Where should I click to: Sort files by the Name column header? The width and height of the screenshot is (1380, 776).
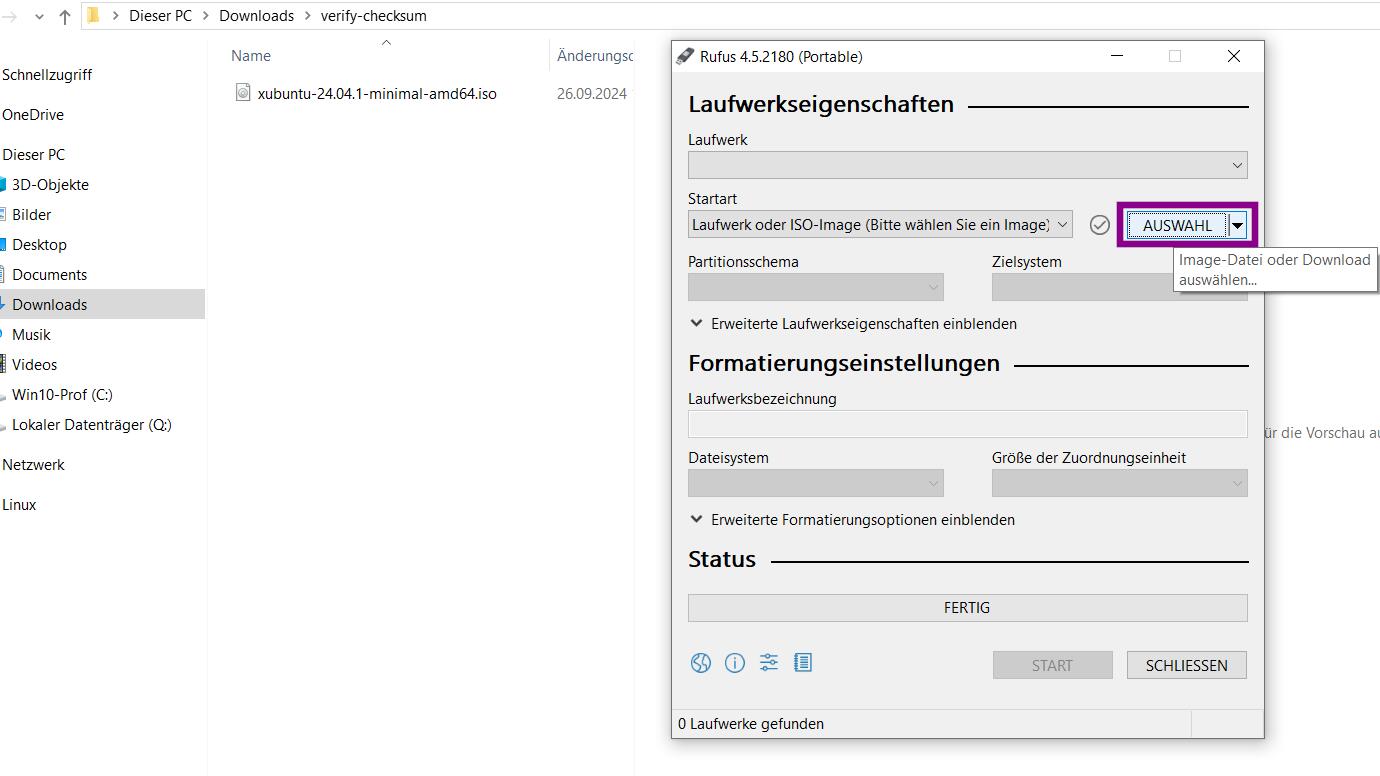[251, 56]
